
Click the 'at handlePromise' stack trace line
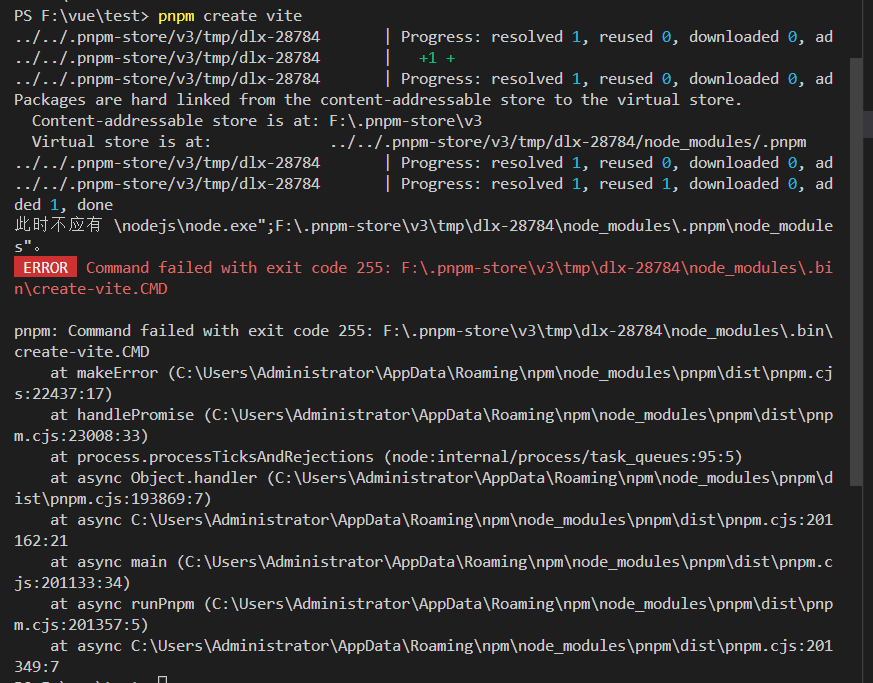(442, 415)
